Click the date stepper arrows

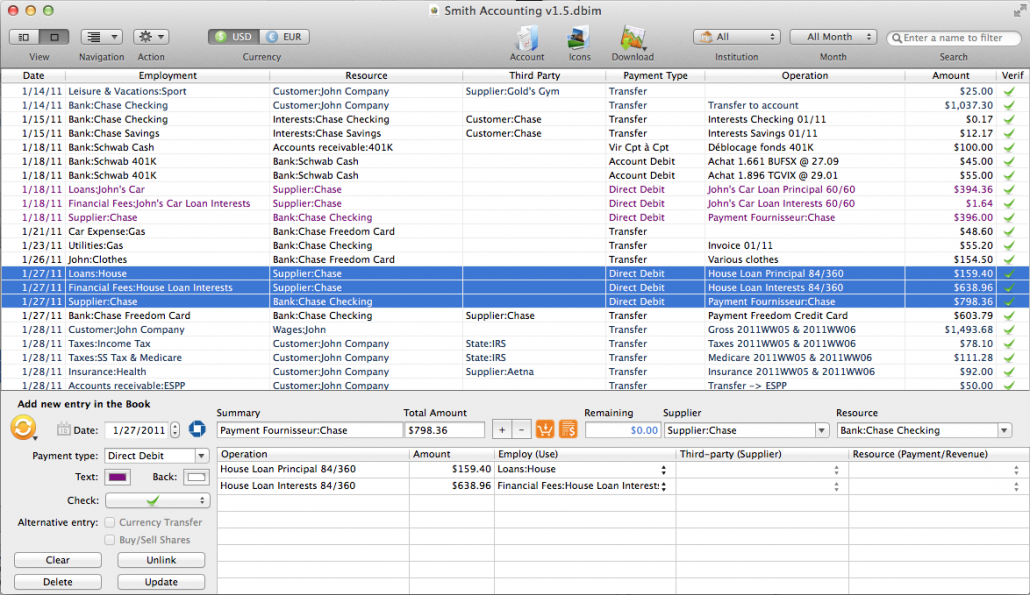(x=175, y=430)
